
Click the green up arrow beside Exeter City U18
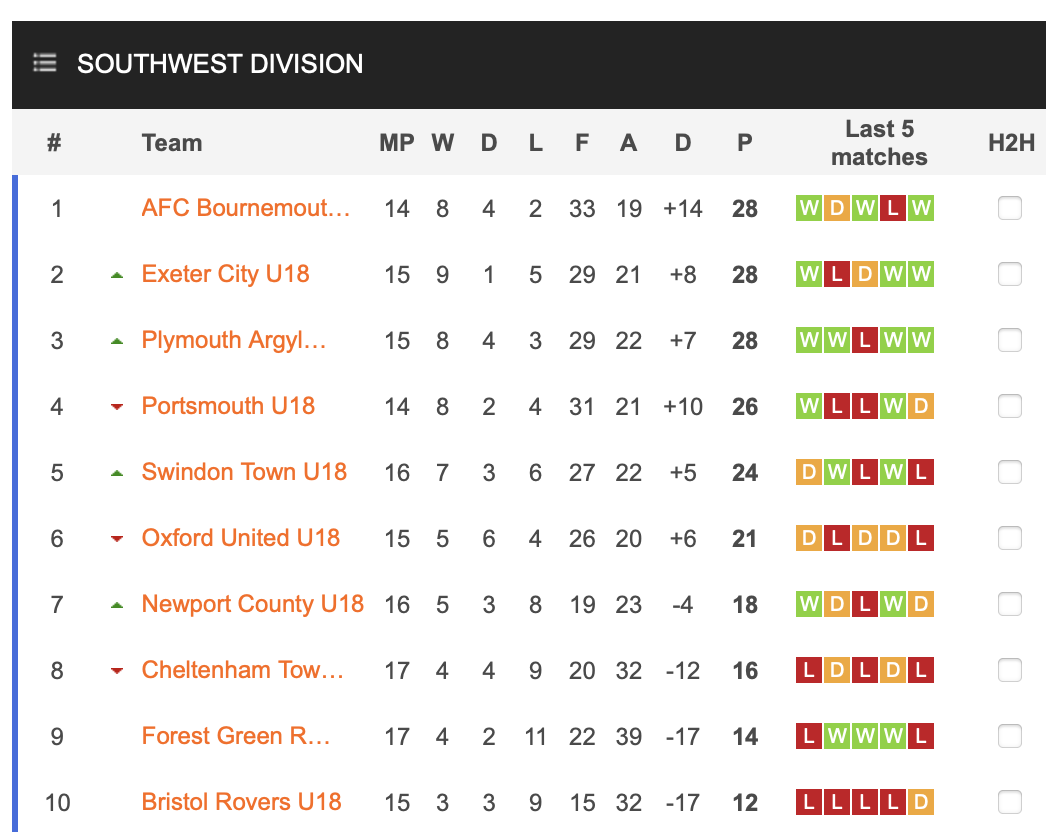coord(117,275)
